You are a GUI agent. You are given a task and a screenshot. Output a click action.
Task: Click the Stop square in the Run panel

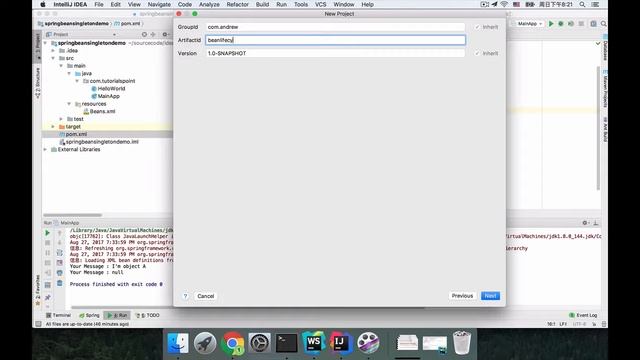coord(47,243)
